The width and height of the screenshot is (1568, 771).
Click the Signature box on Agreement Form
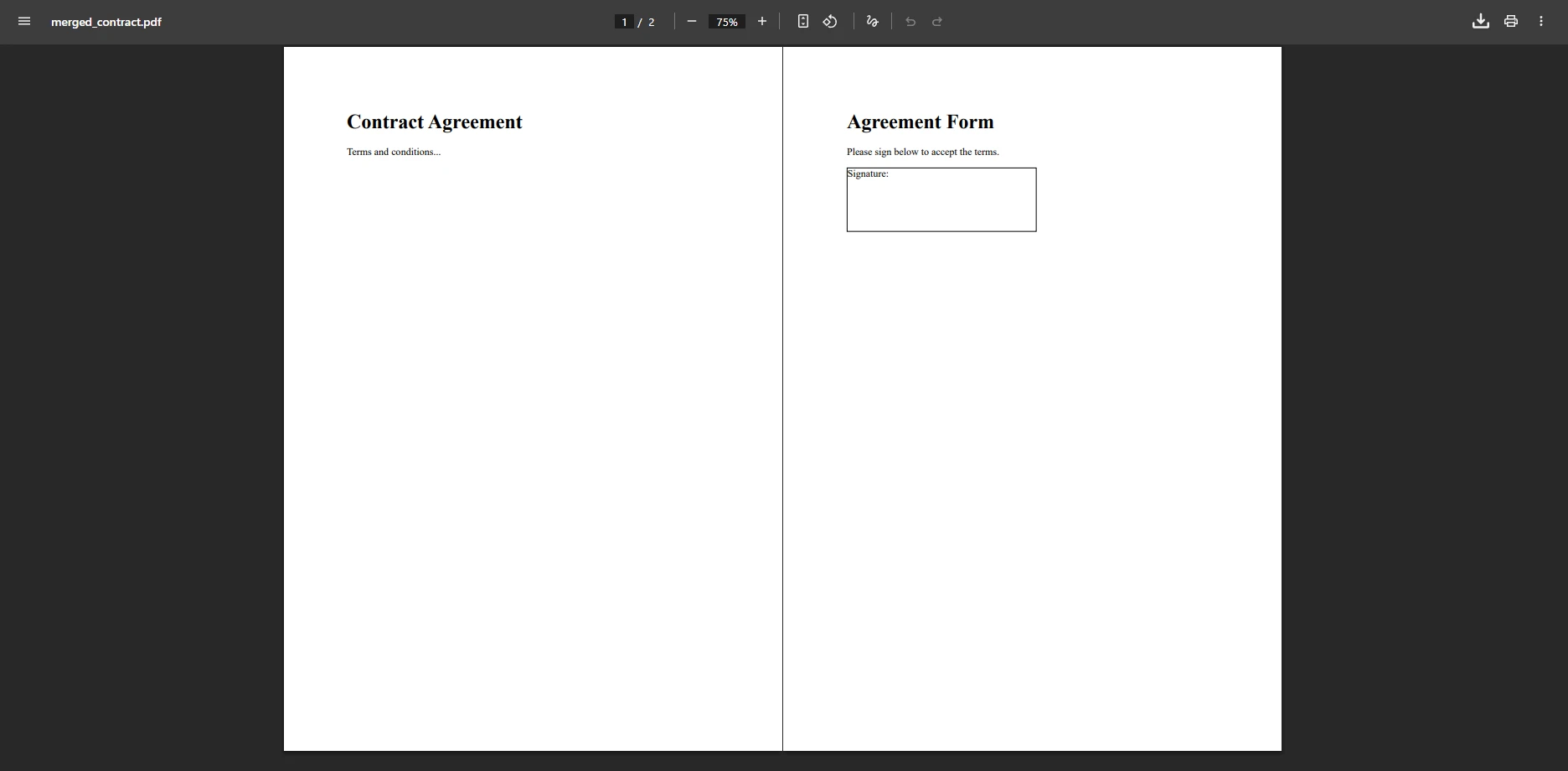[941, 199]
